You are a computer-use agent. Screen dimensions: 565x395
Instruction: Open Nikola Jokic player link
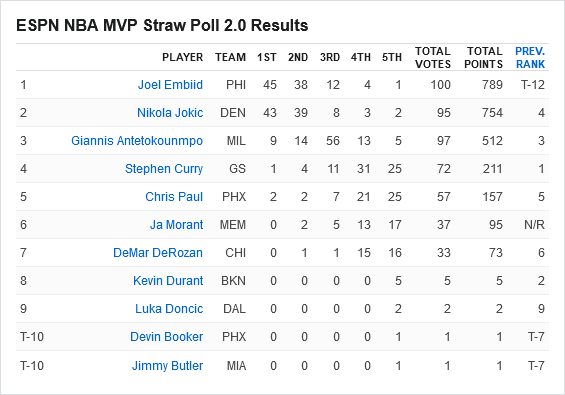[x=170, y=113]
